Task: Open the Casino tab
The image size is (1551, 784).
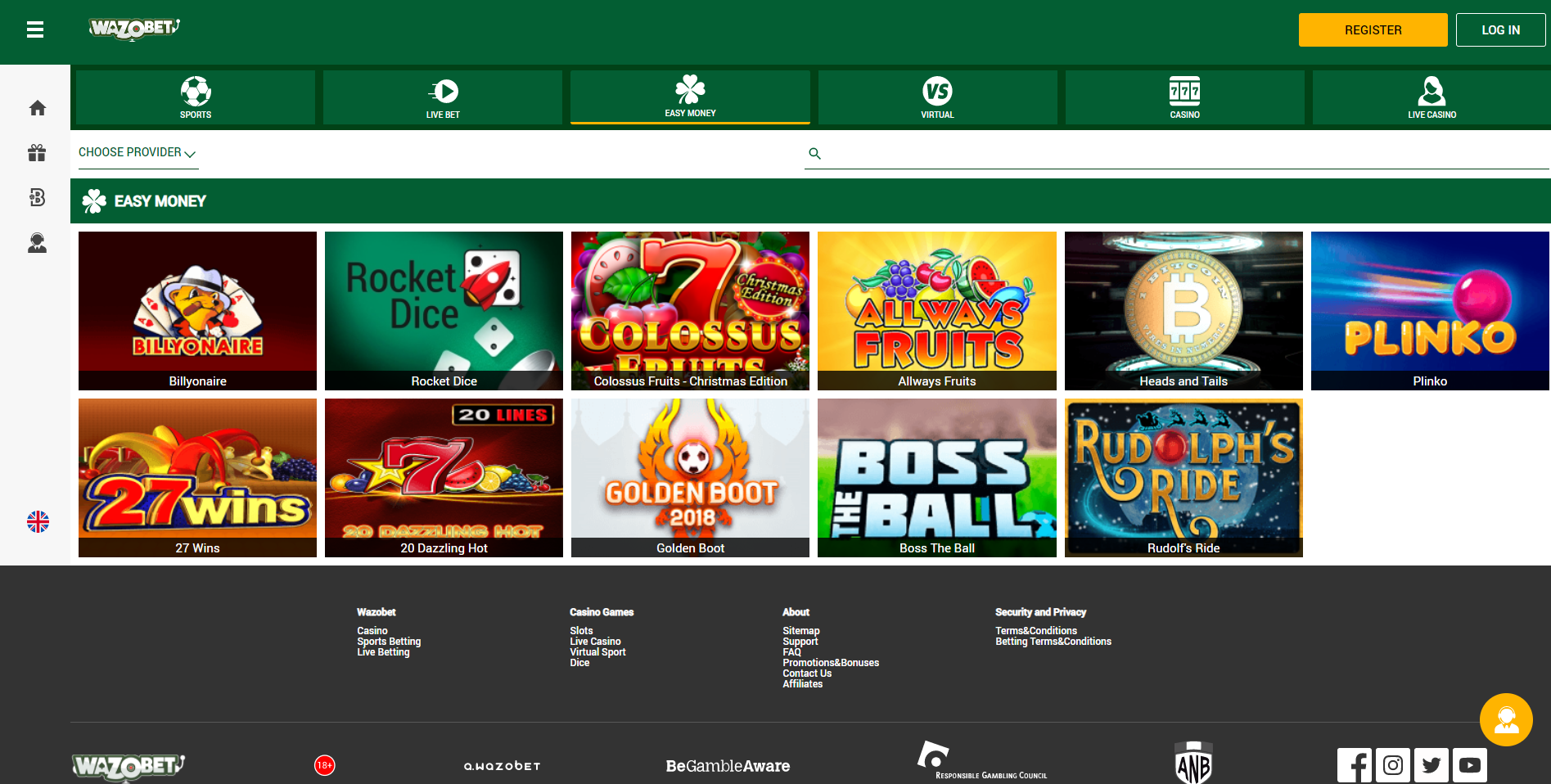Action: pos(1184,97)
